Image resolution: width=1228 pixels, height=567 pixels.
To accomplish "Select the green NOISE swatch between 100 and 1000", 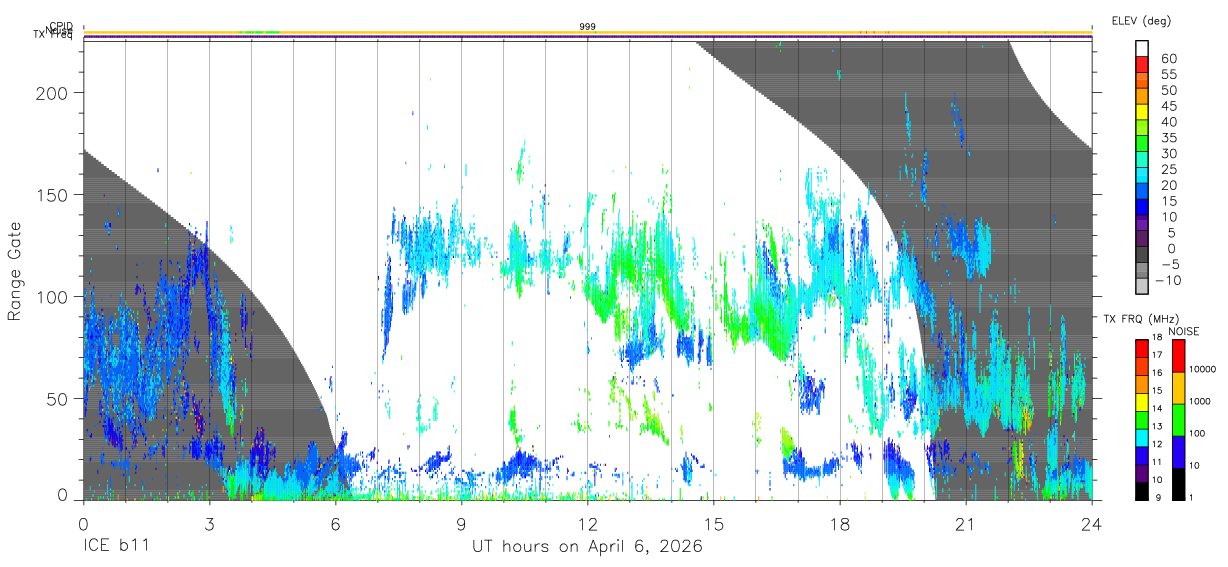I will click(x=1178, y=419).
